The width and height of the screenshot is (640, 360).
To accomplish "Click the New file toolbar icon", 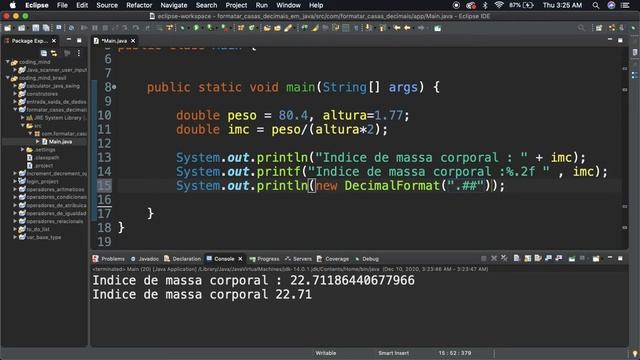I will point(7,28).
